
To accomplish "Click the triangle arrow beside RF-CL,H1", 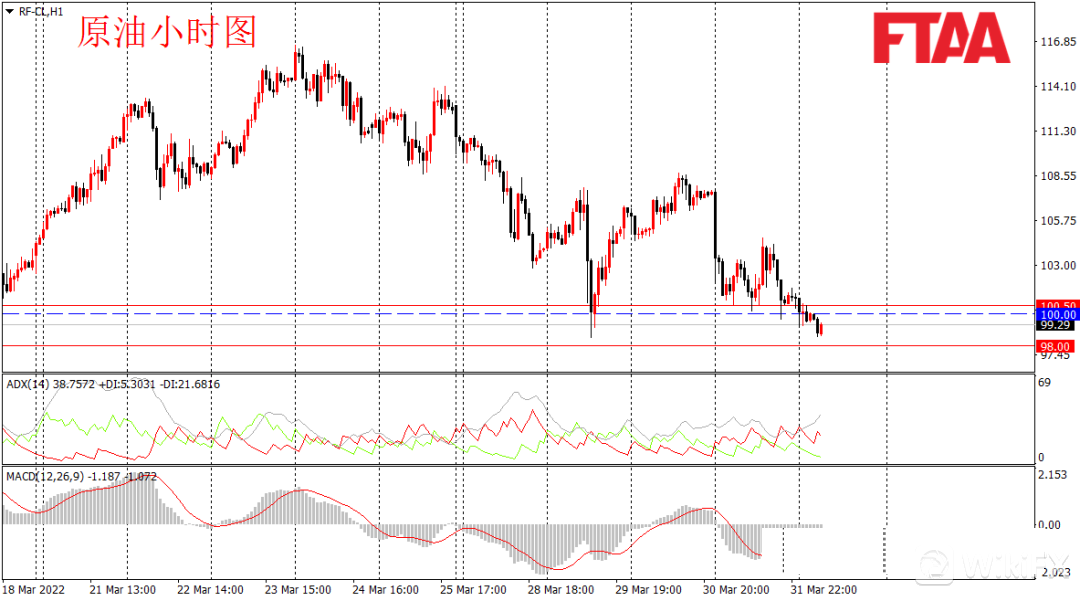I will coord(9,11).
